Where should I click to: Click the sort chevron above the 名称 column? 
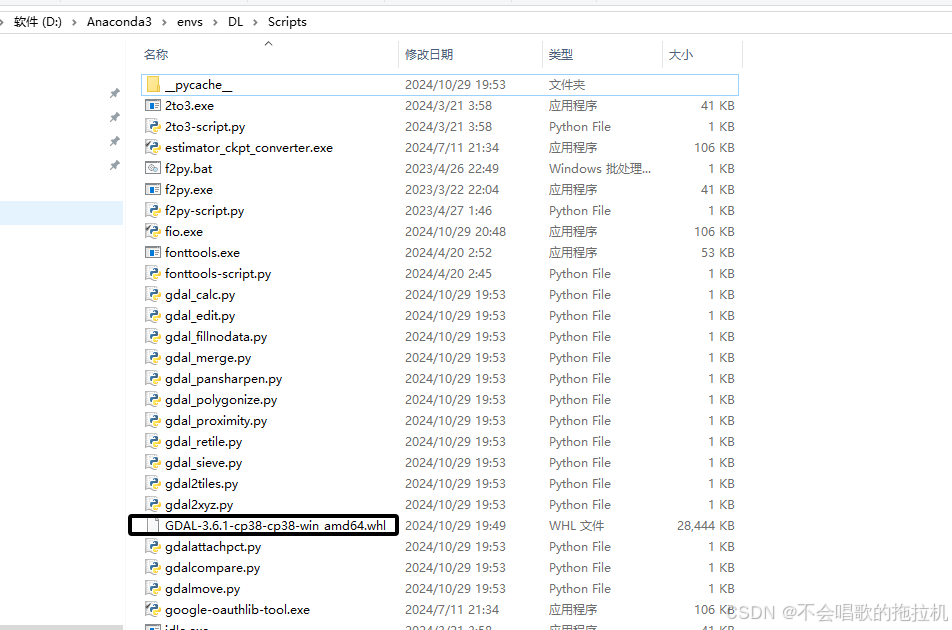pos(268,43)
